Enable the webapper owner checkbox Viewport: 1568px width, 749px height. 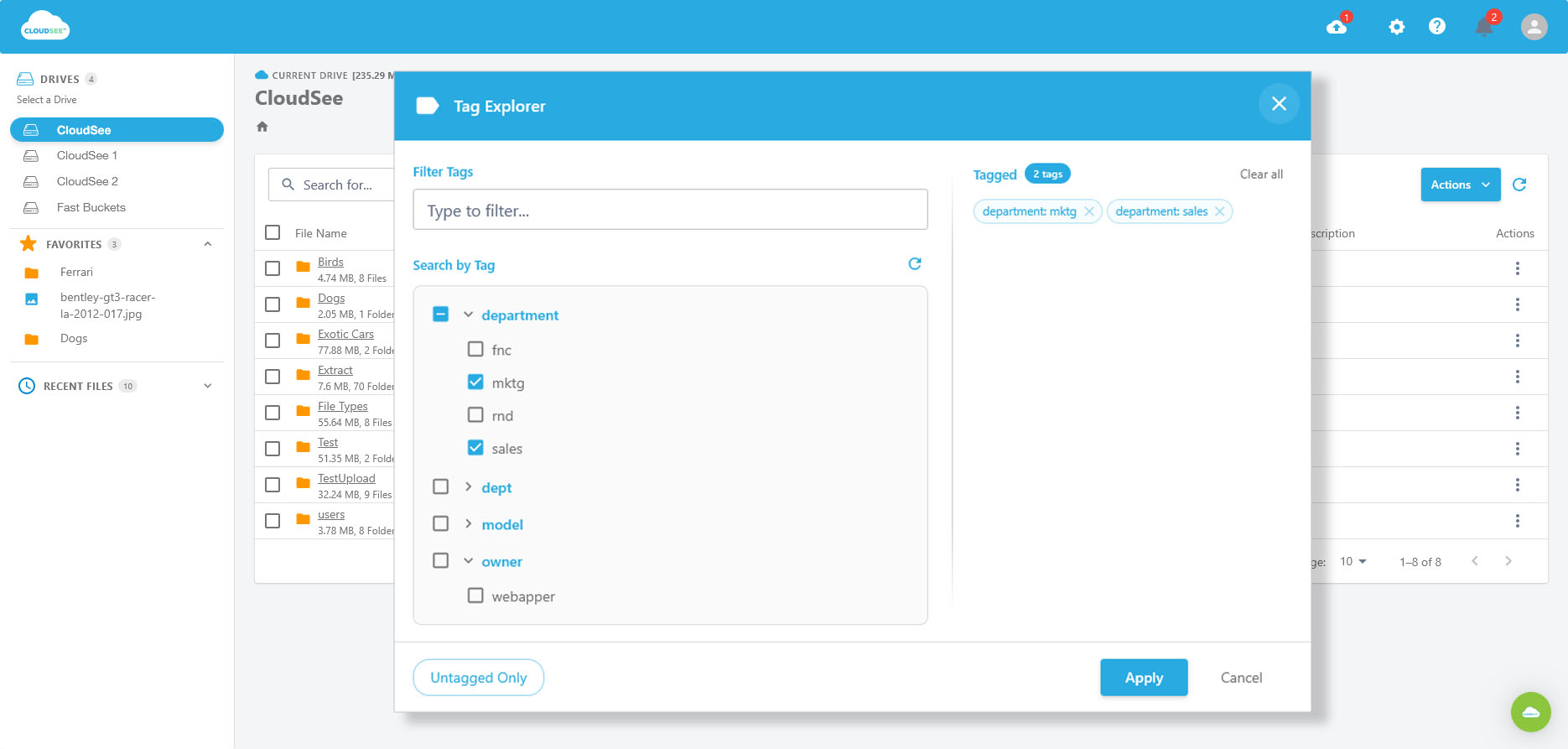click(x=475, y=596)
